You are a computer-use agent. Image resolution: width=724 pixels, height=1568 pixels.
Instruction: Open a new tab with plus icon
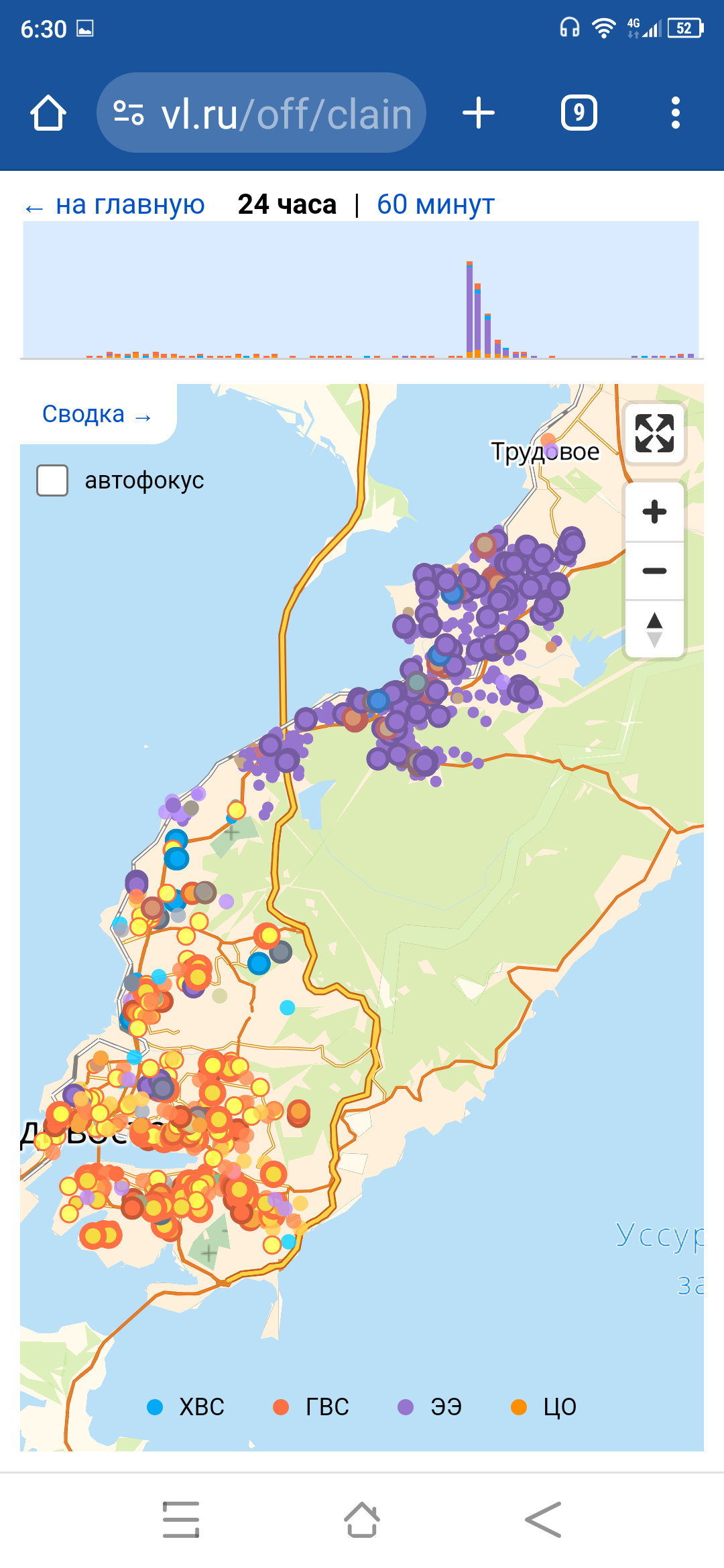(x=479, y=113)
